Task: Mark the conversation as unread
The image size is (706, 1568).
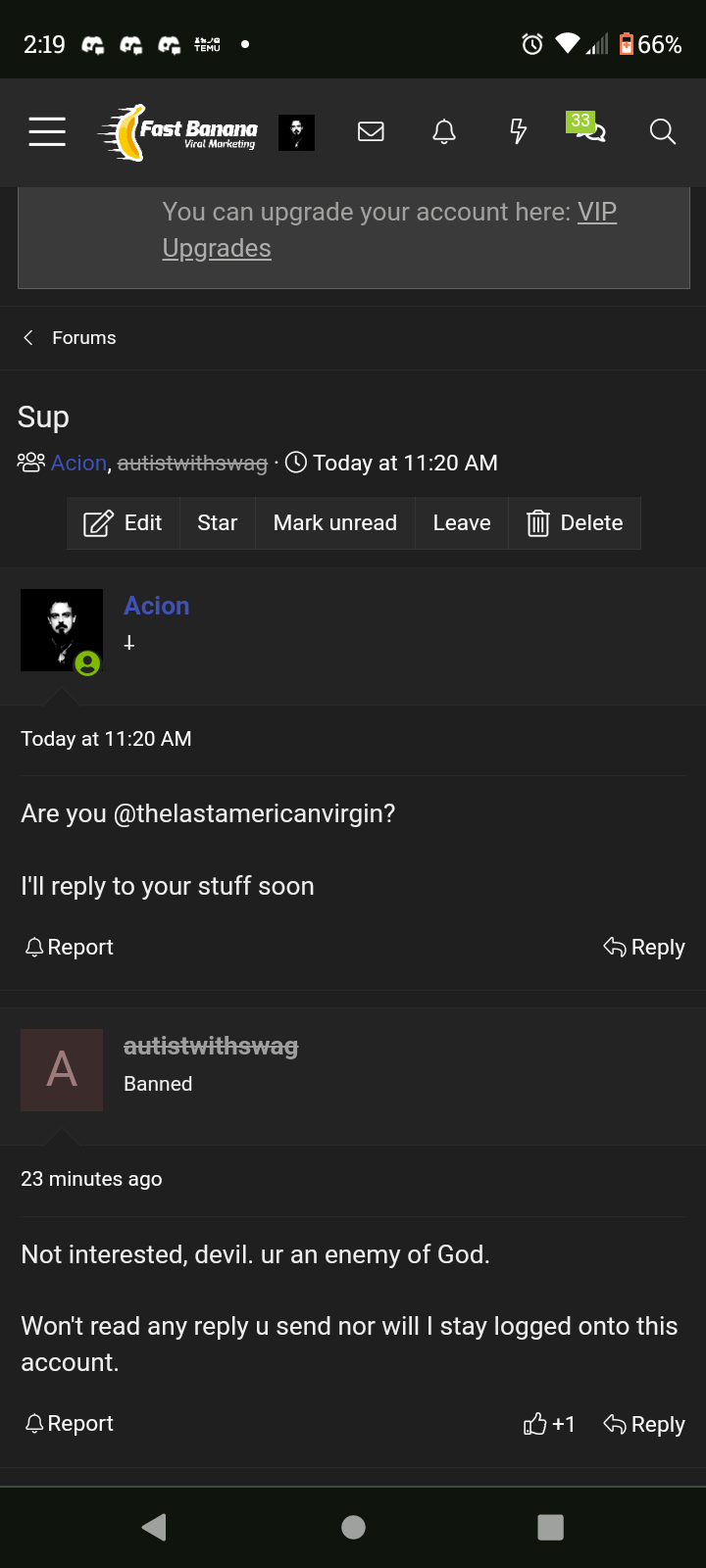Action: [334, 522]
